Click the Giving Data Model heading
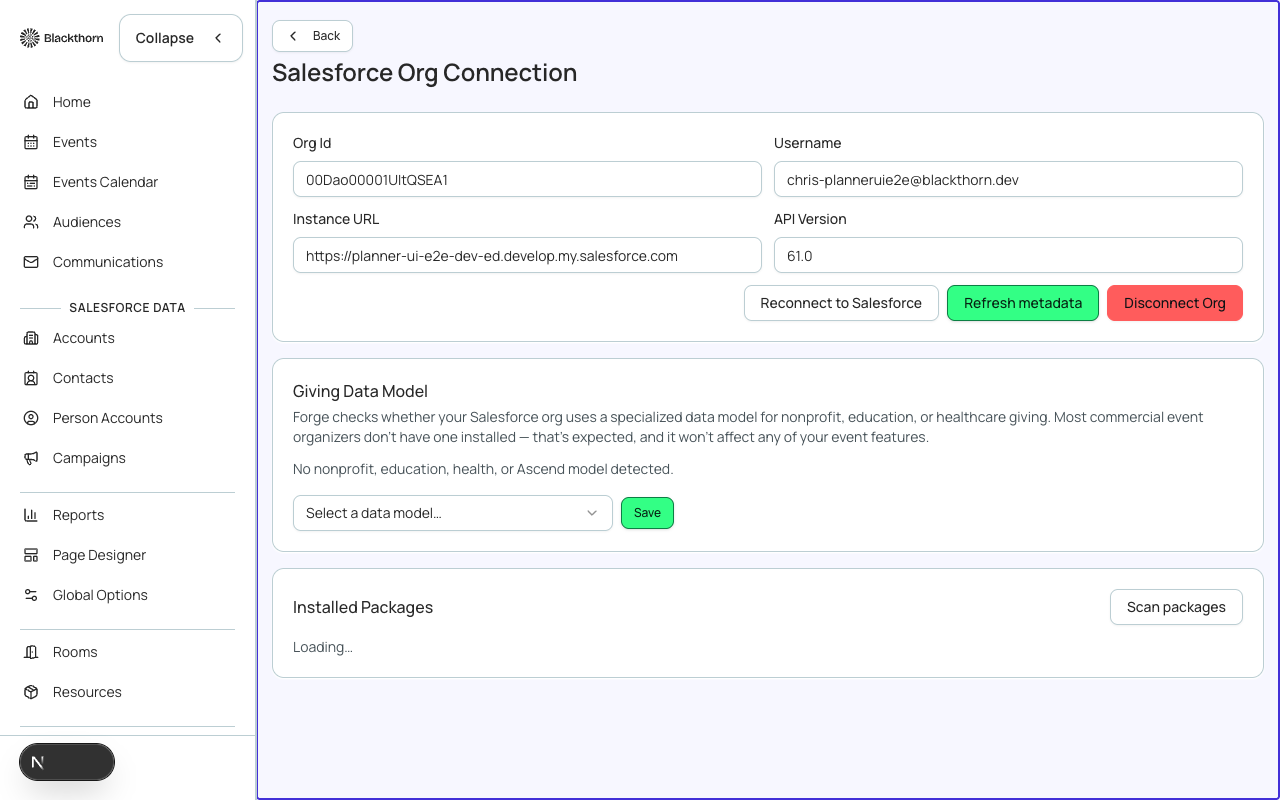Viewport: 1280px width, 800px height. 360,391
